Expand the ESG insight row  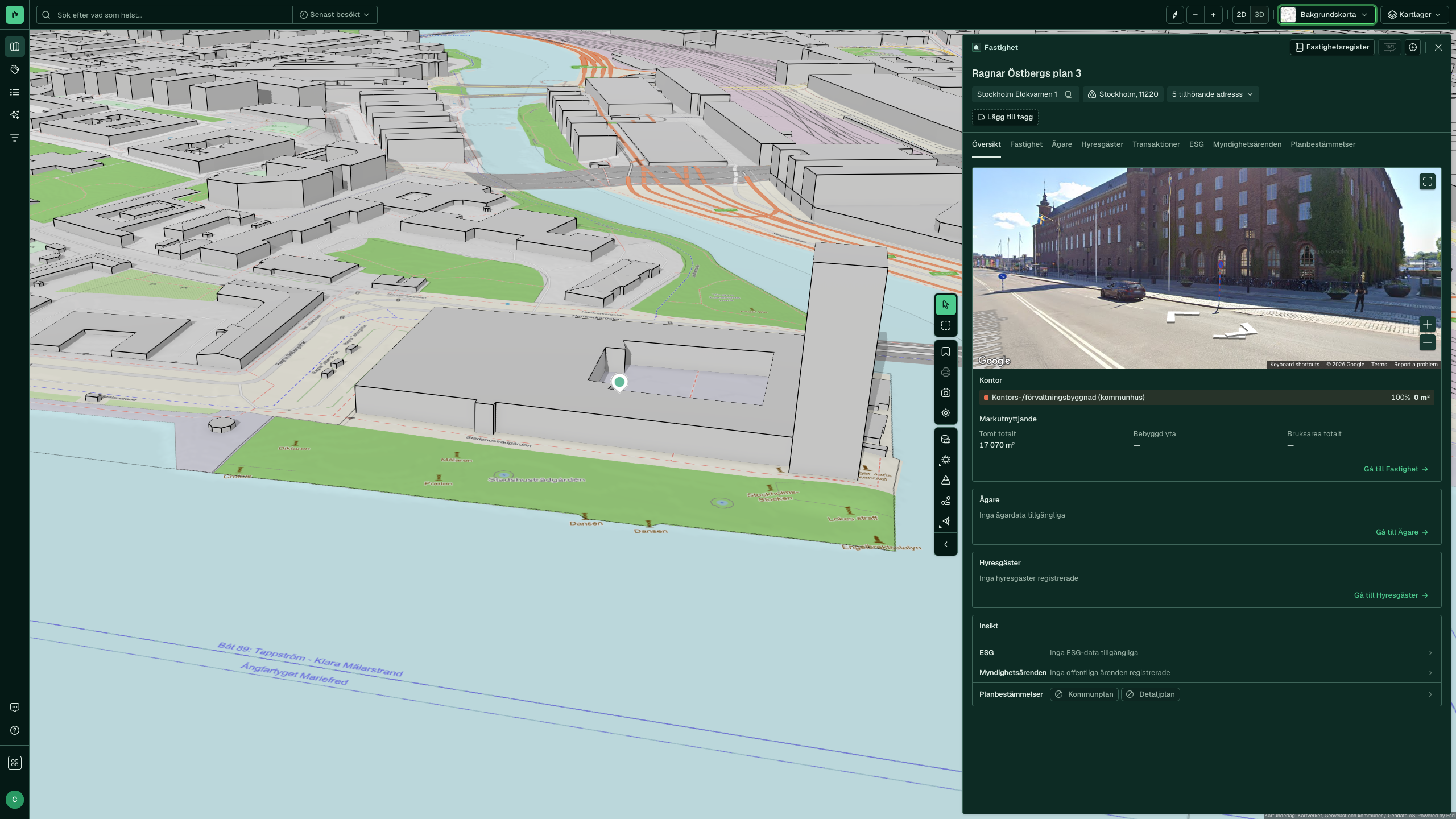(1206, 653)
